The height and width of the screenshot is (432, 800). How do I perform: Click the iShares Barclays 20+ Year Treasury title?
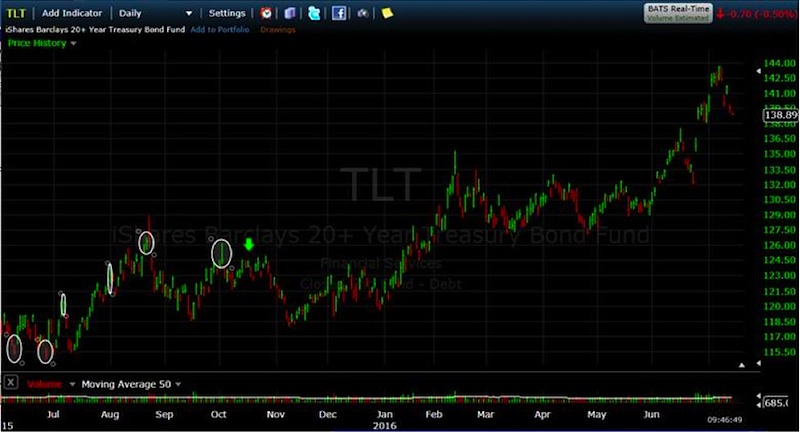[95, 30]
